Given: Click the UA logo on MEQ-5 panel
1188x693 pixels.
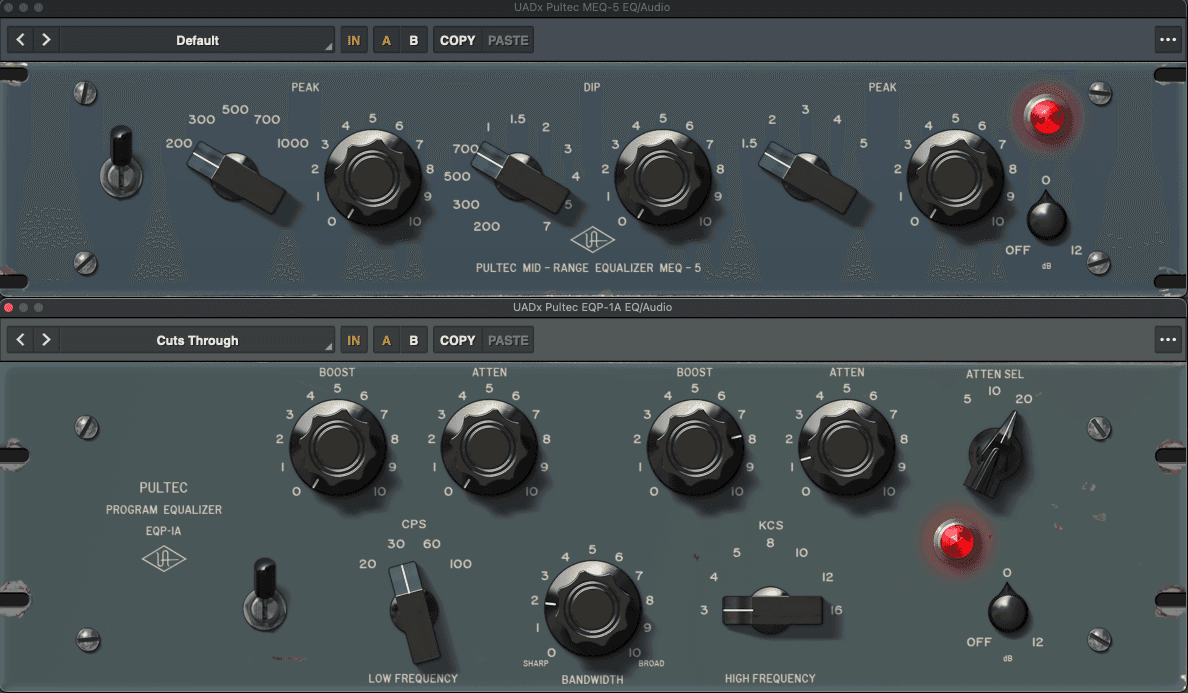Looking at the screenshot, I should [x=592, y=240].
